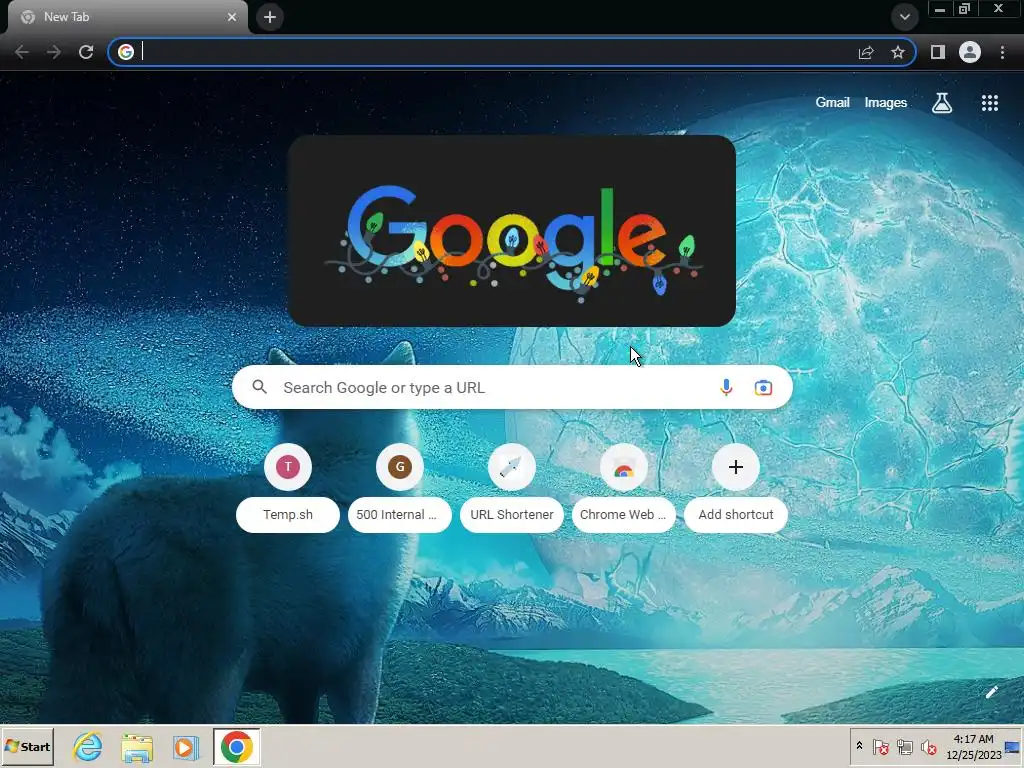Click the network status tray icon
The image size is (1024, 768).
coord(904,746)
